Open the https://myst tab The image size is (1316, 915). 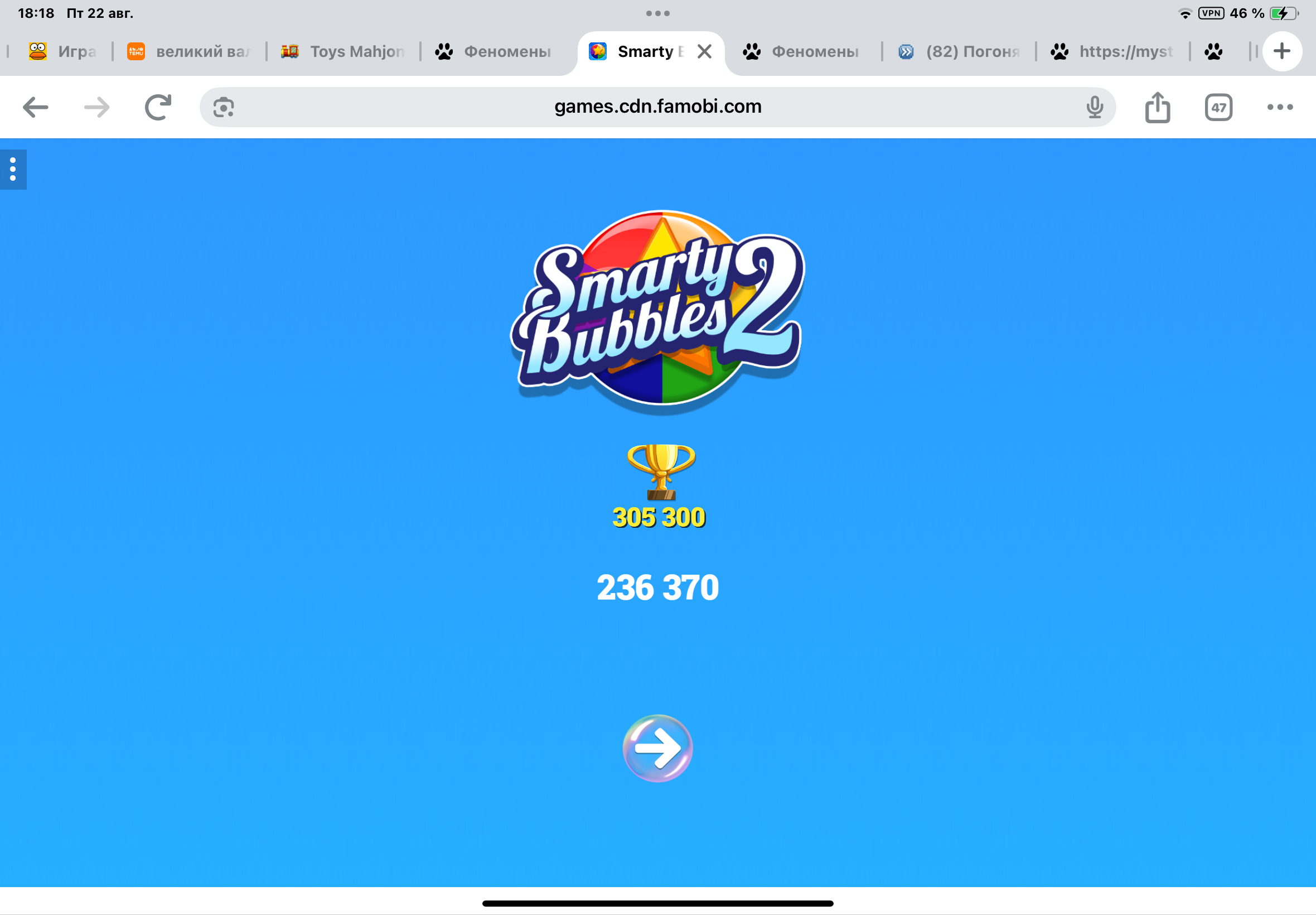(x=1112, y=51)
